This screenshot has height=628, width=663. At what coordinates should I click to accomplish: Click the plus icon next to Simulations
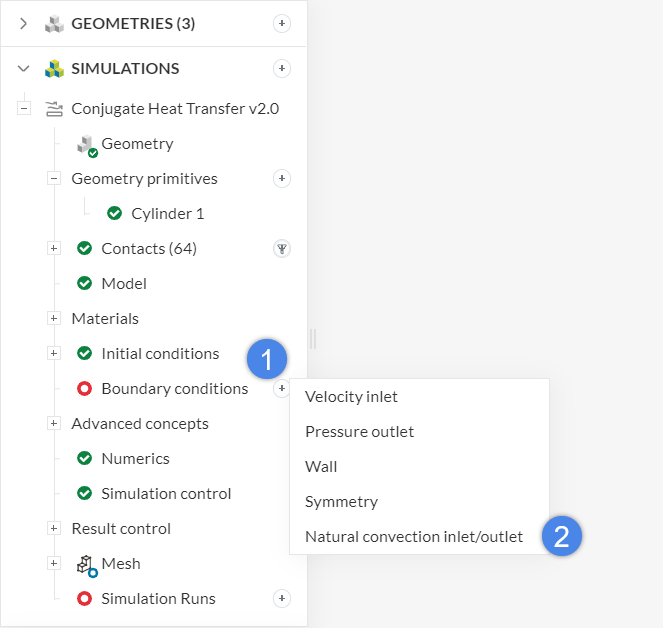[x=282, y=69]
